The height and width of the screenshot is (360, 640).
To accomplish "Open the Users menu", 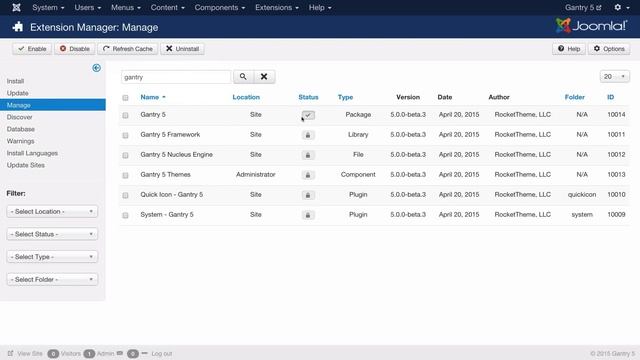I will 87,7.
